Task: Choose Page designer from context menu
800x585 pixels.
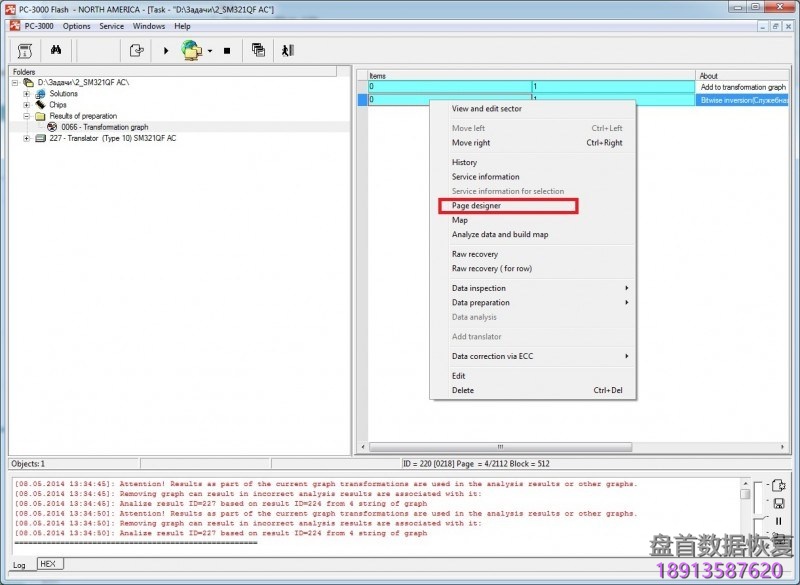Action: (476, 206)
